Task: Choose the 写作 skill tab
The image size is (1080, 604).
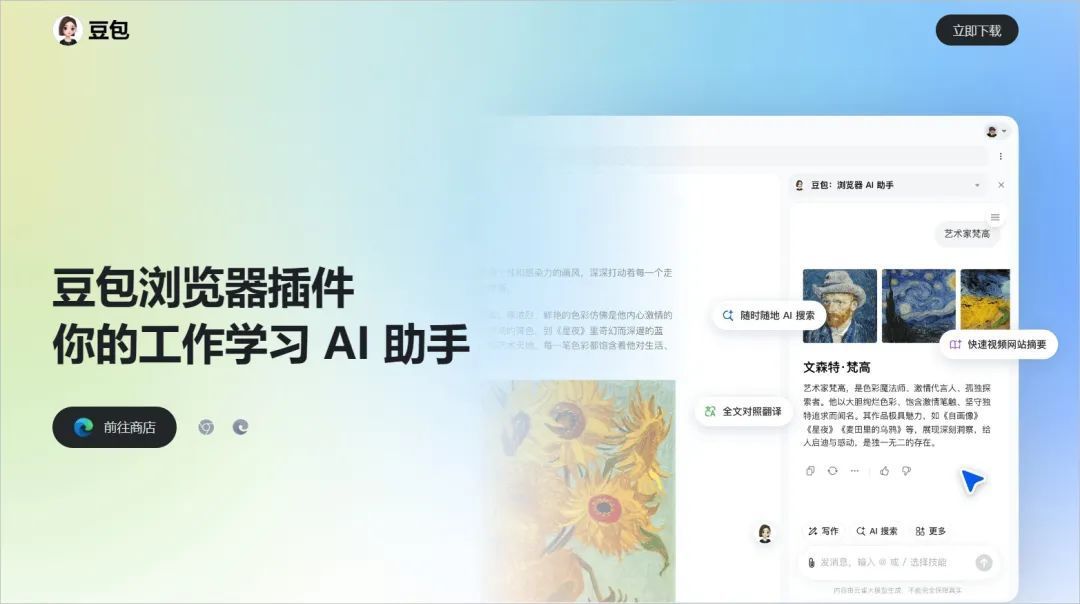Action: (823, 531)
